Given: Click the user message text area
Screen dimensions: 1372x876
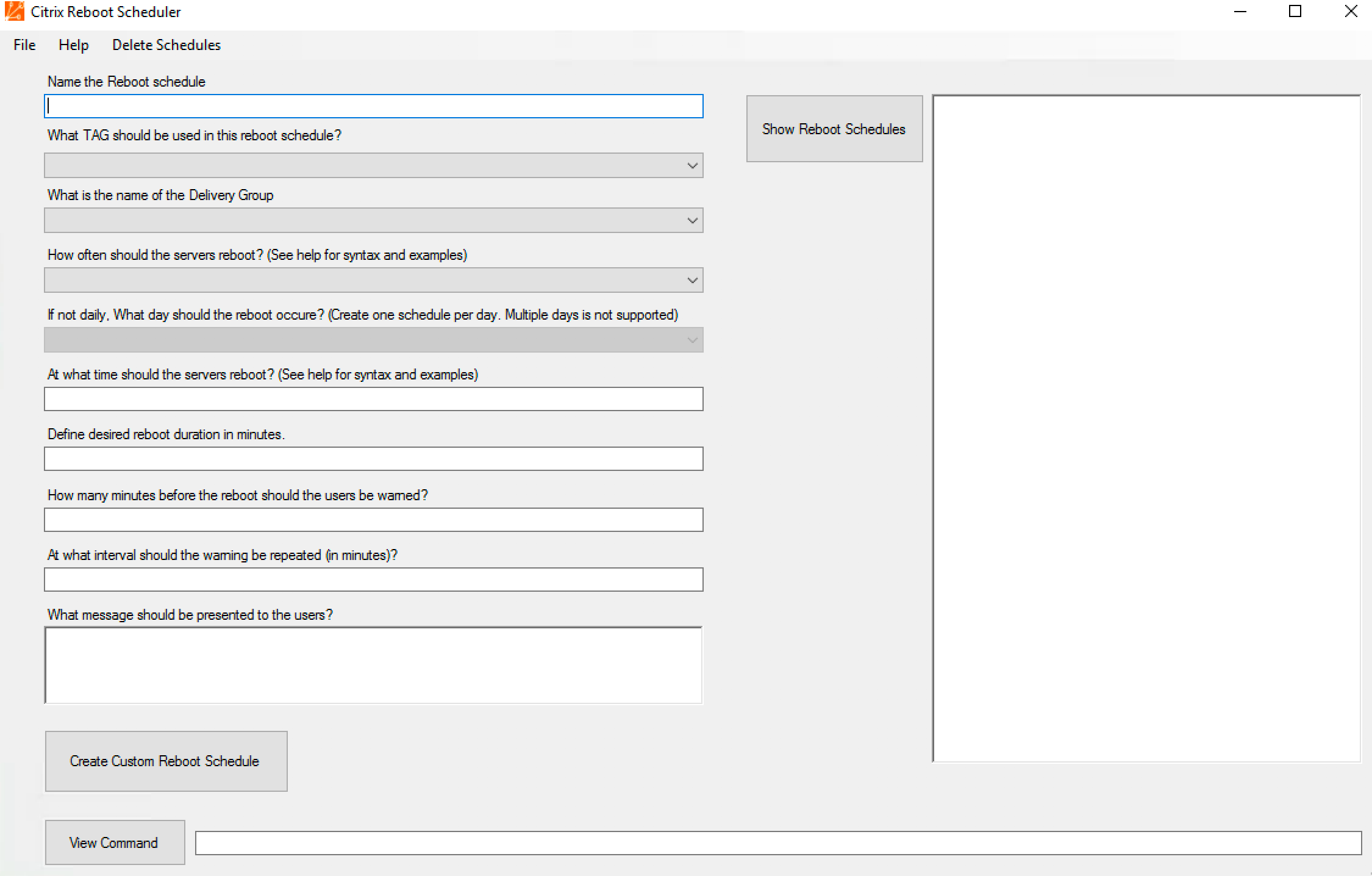Looking at the screenshot, I should point(373,665).
